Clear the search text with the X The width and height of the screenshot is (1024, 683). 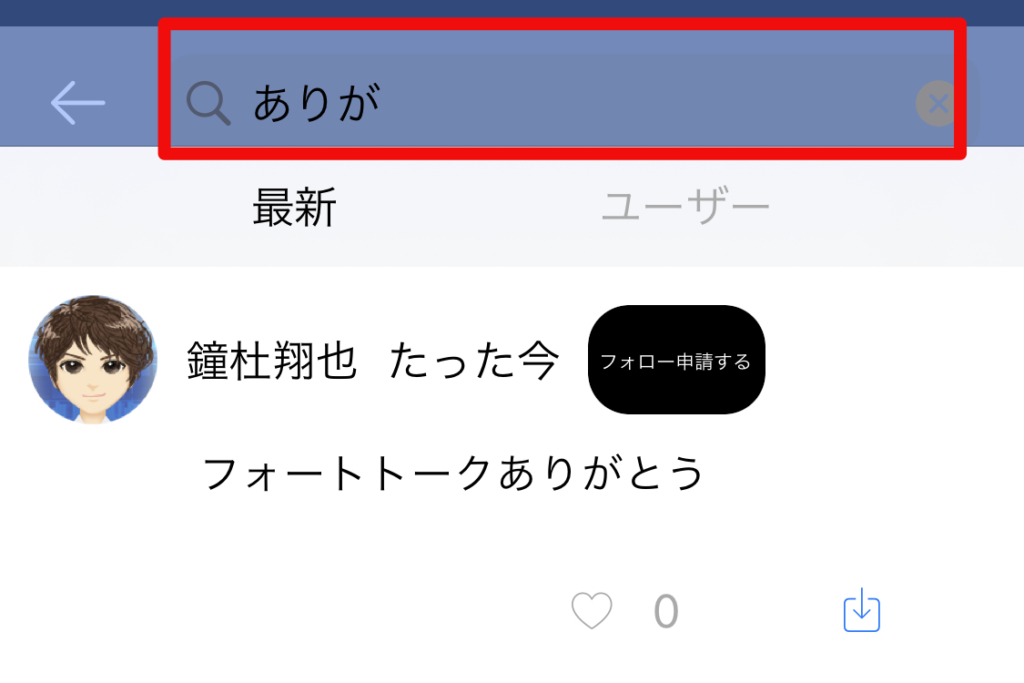click(x=938, y=103)
